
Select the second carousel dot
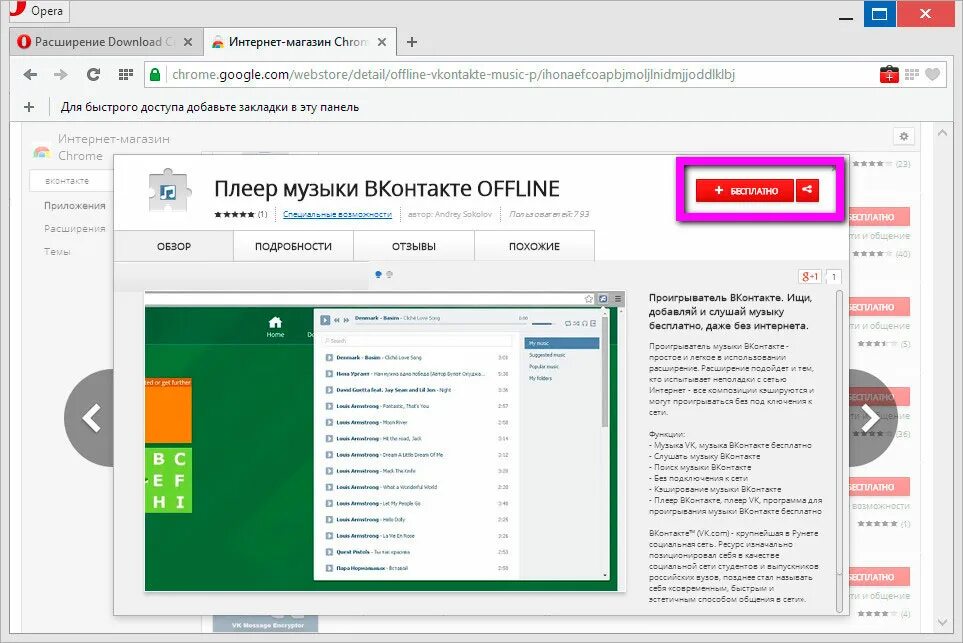click(x=389, y=275)
